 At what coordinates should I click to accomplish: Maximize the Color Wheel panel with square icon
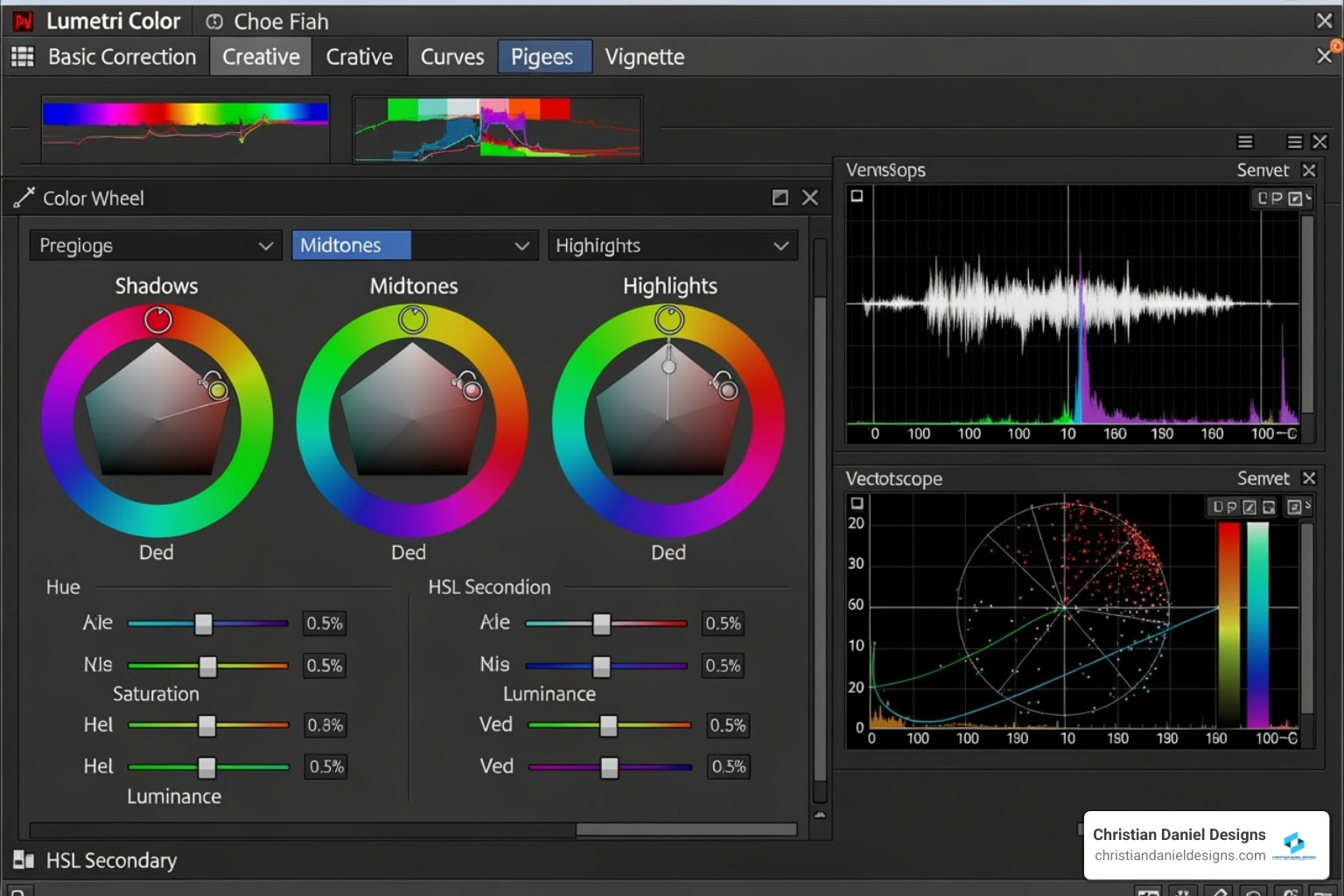(x=780, y=198)
